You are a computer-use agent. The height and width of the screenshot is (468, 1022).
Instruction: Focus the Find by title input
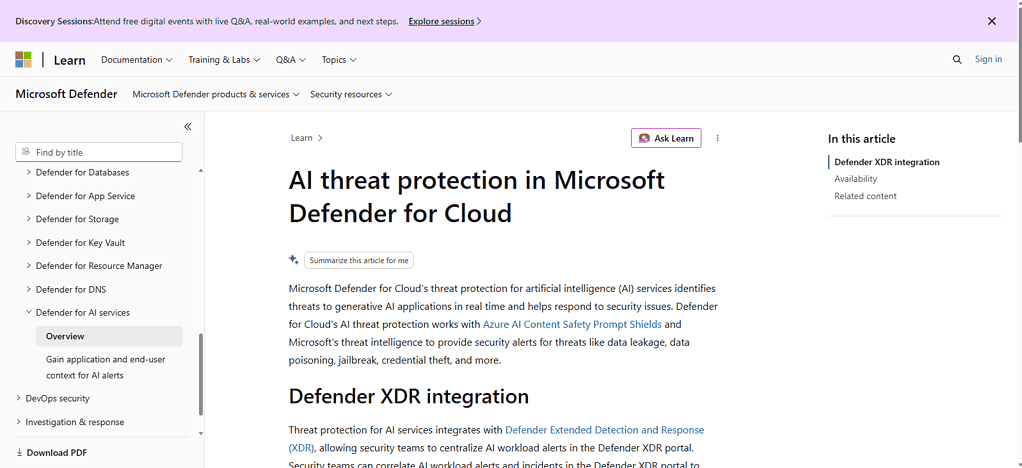[99, 152]
